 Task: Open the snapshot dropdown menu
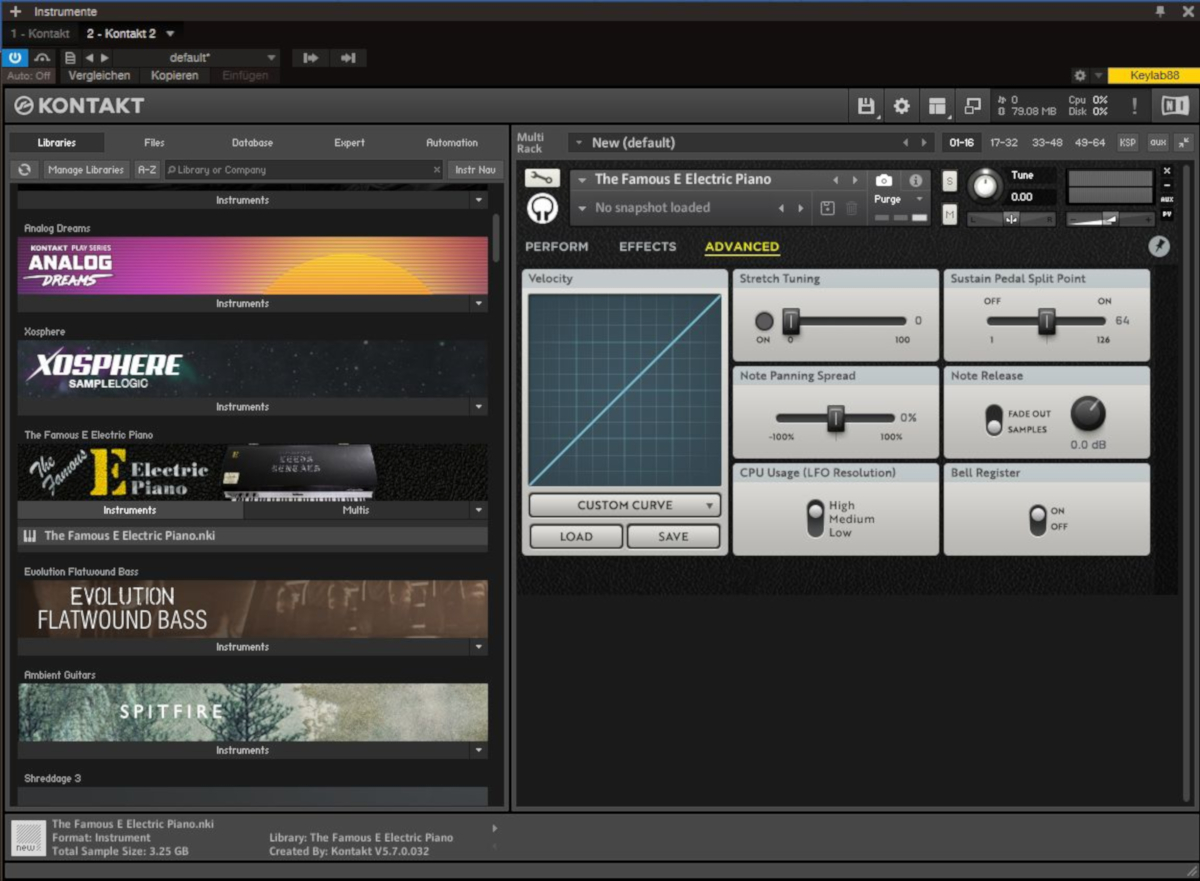582,208
